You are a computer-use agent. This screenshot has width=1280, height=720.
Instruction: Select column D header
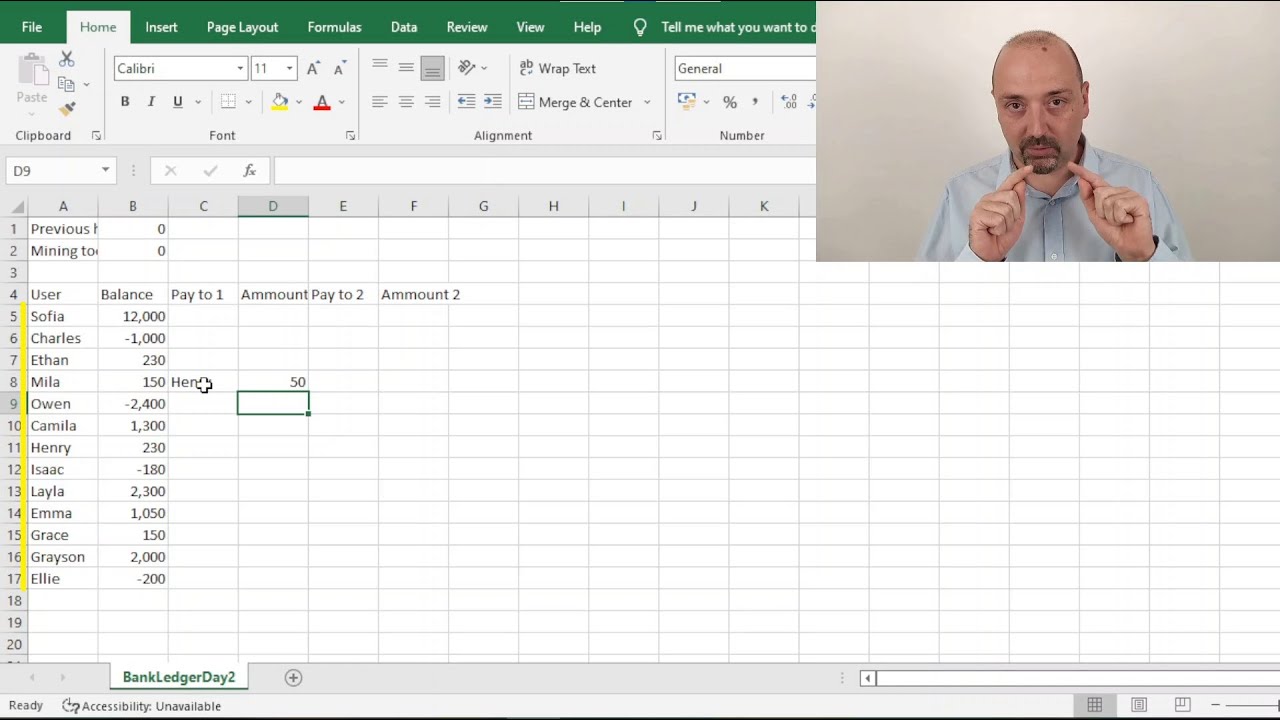[x=273, y=206]
